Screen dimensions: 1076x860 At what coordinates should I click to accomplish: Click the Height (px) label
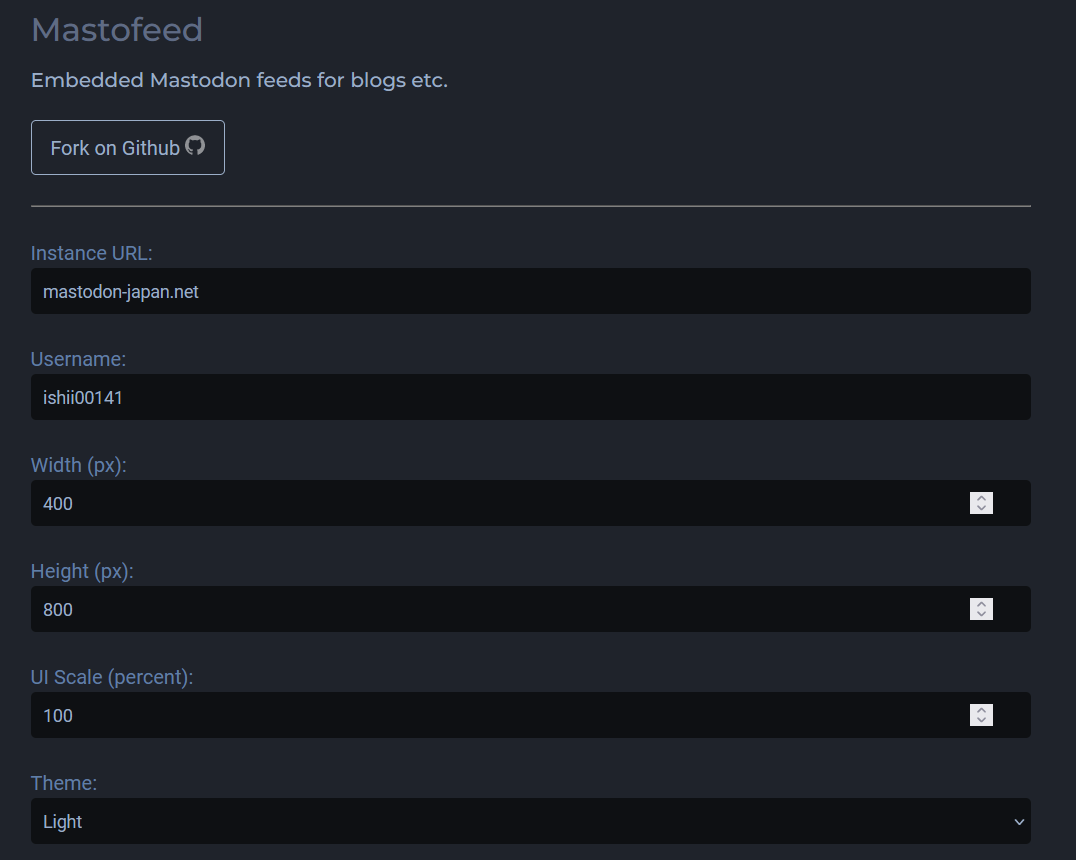[x=82, y=571]
